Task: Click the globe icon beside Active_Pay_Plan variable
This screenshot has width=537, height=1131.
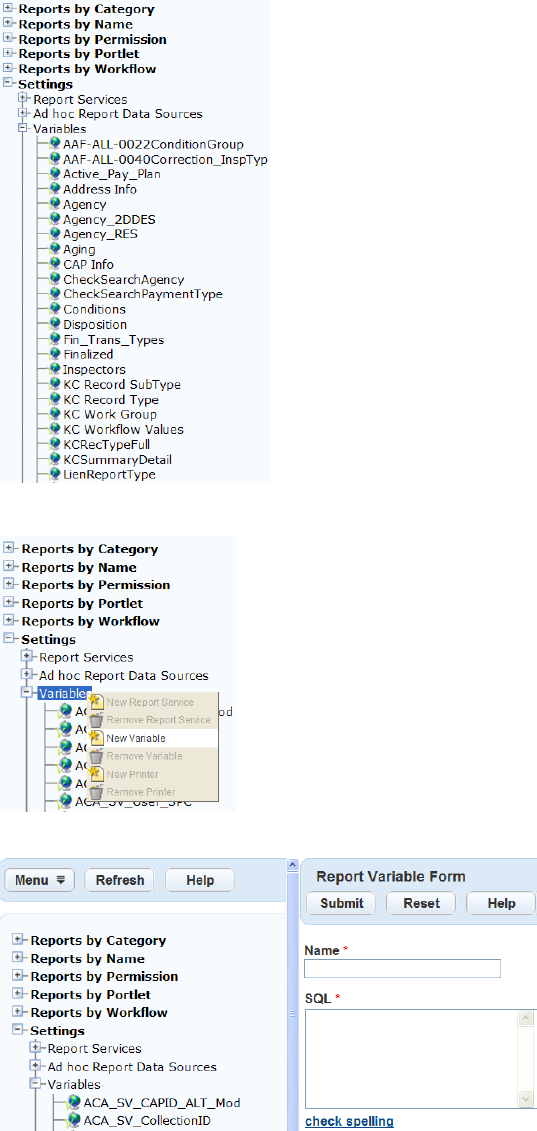Action: pyautogui.click(x=55, y=174)
